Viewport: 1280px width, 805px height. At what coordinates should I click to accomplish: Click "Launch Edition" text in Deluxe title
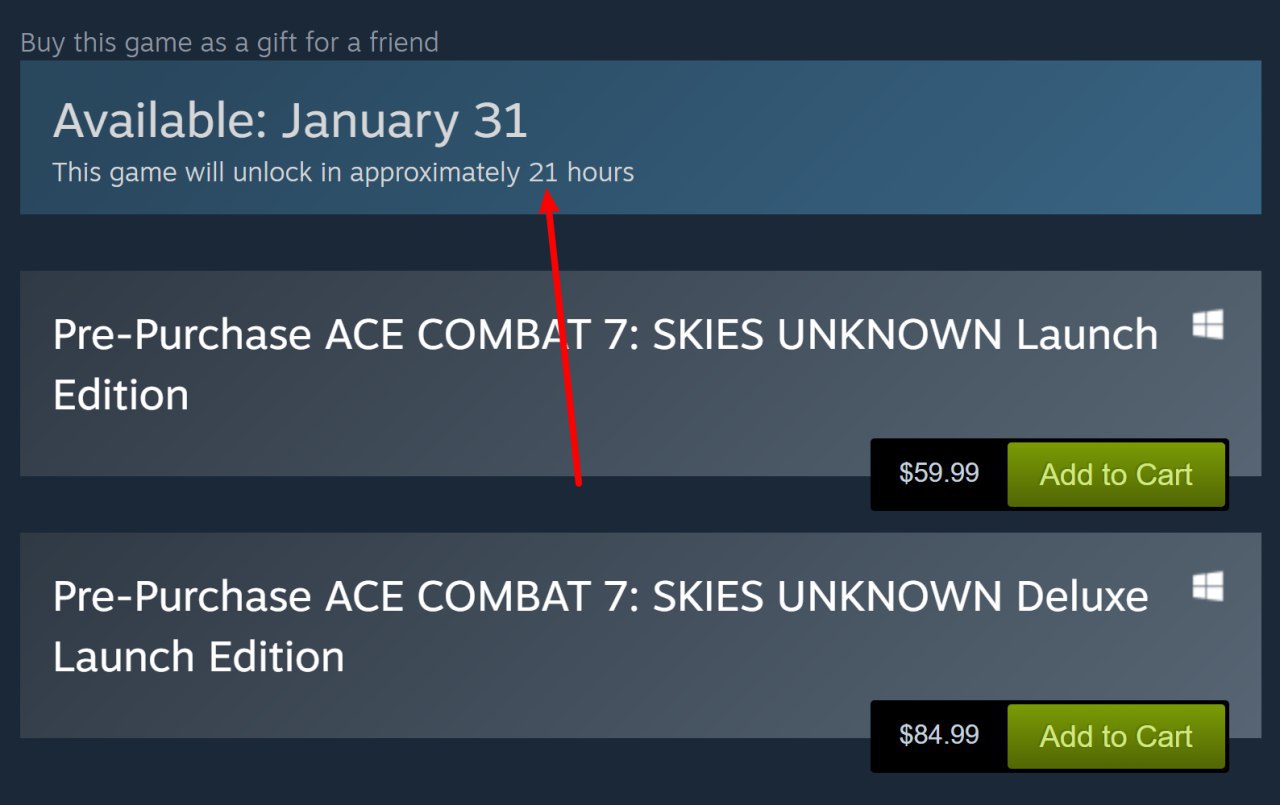198,657
